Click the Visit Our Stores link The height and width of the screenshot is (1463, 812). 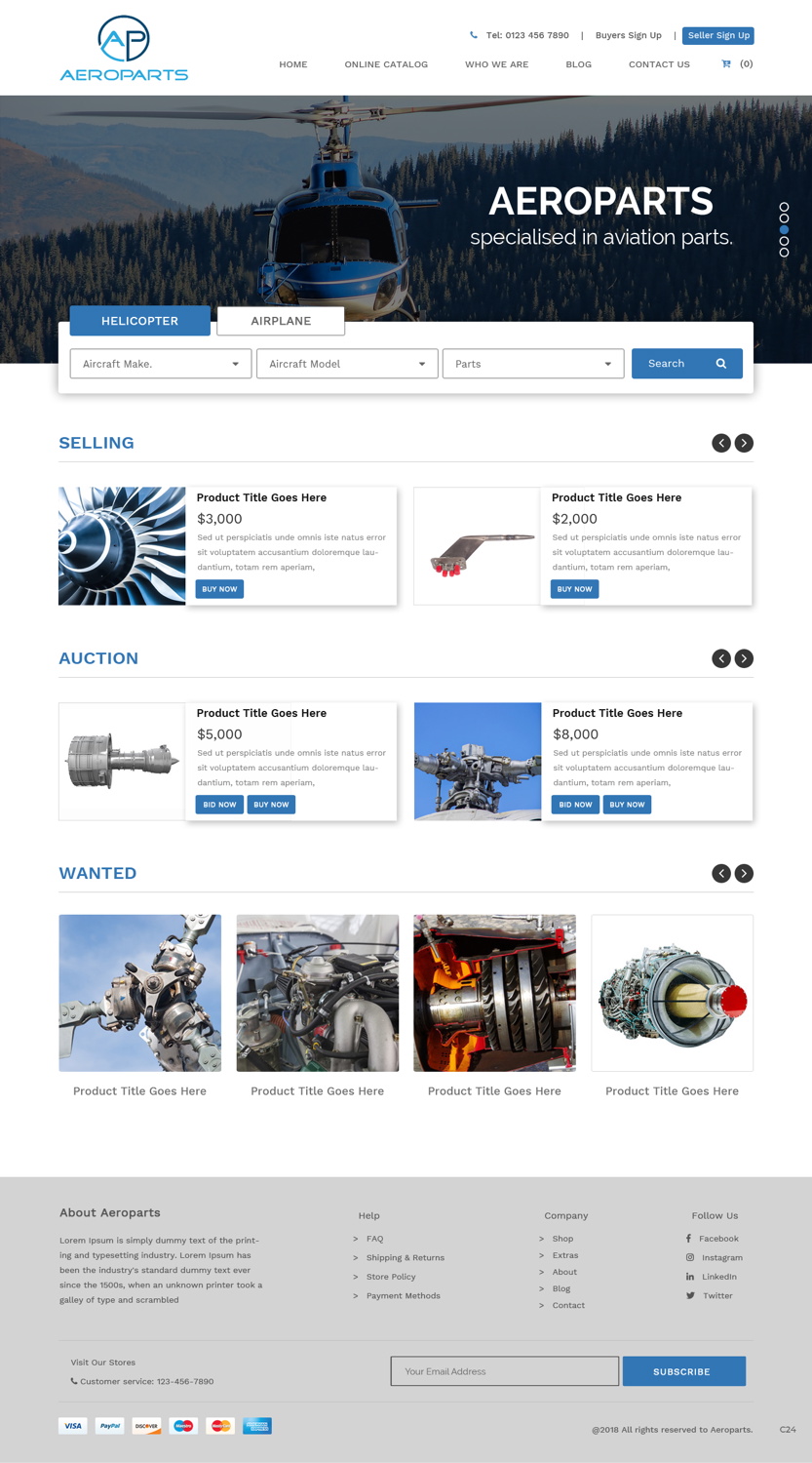[x=103, y=1363]
